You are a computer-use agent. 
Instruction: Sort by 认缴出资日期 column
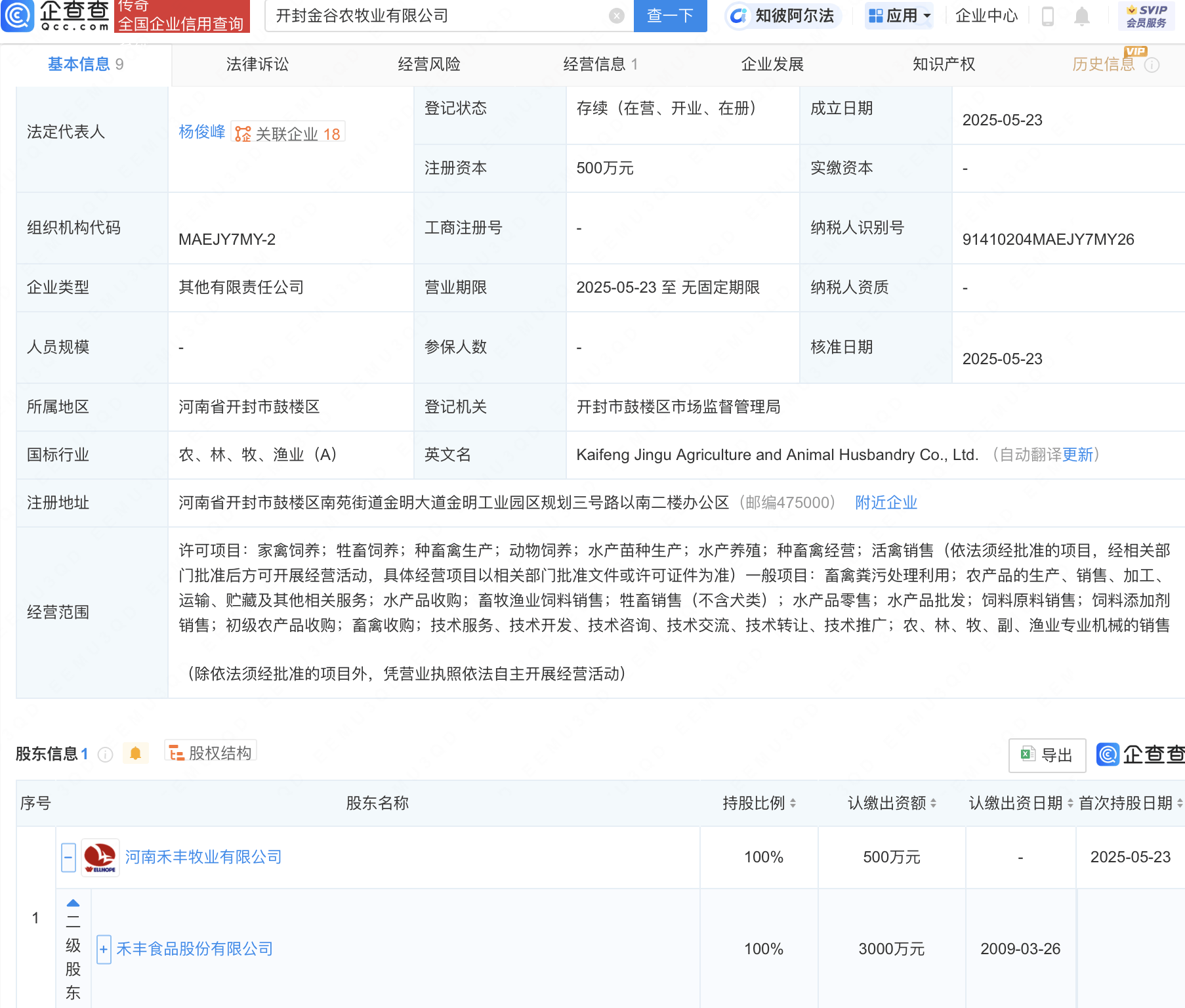pos(1070,803)
